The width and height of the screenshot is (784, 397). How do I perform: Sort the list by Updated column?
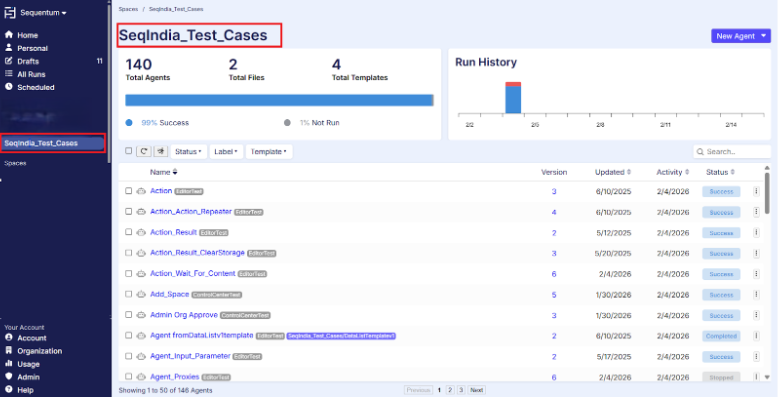pos(613,172)
